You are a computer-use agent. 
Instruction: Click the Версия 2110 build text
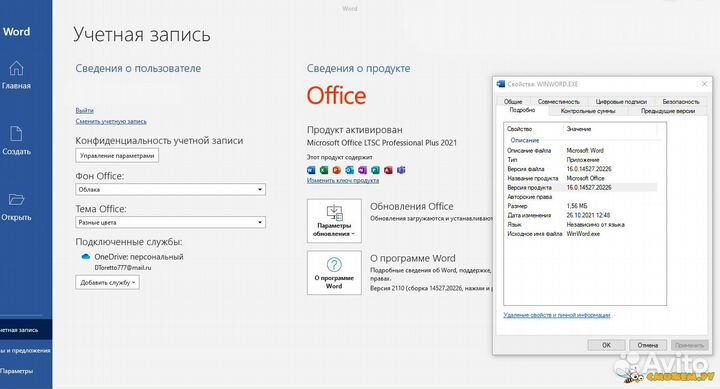click(431, 288)
